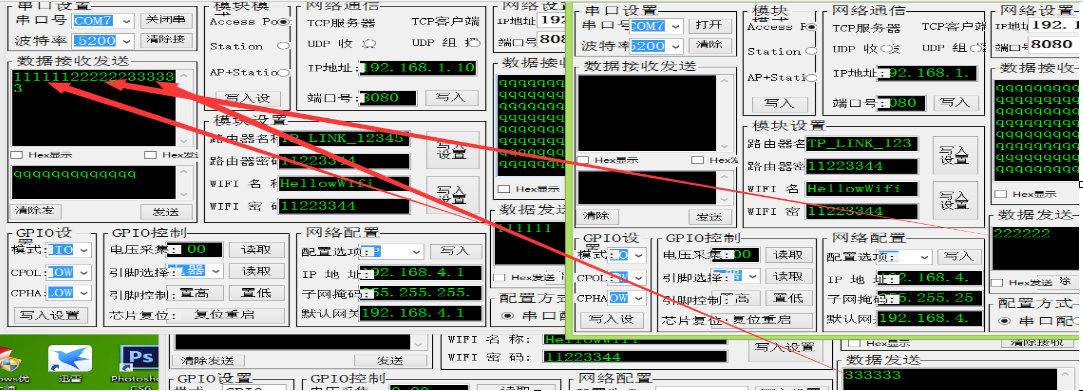Image resolution: width=1083 pixels, height=391 pixels.
Task: Click 清除接 button in the 关闭串 window
Action: [166, 40]
